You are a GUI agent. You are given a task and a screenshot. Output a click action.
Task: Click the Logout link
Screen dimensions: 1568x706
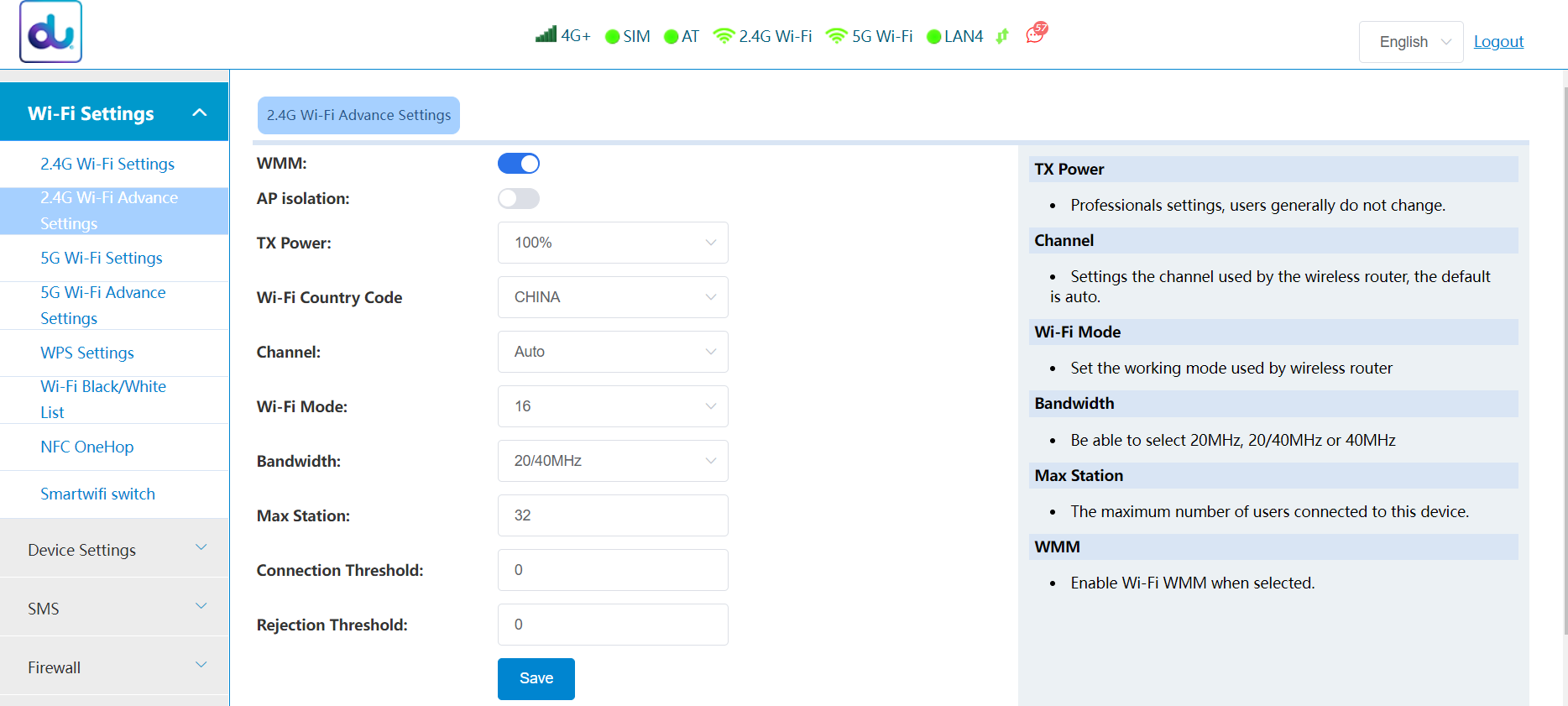click(x=1498, y=42)
